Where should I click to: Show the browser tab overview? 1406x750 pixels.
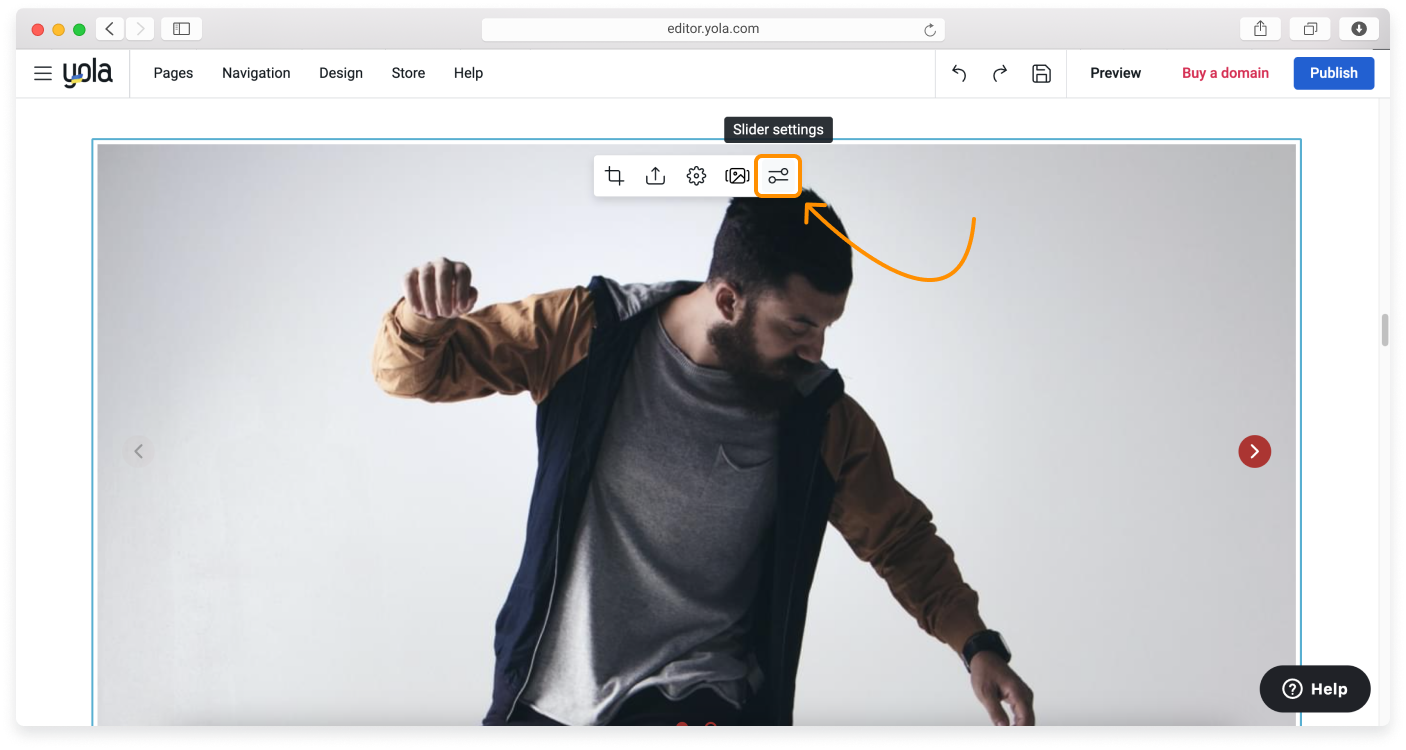click(x=1310, y=28)
